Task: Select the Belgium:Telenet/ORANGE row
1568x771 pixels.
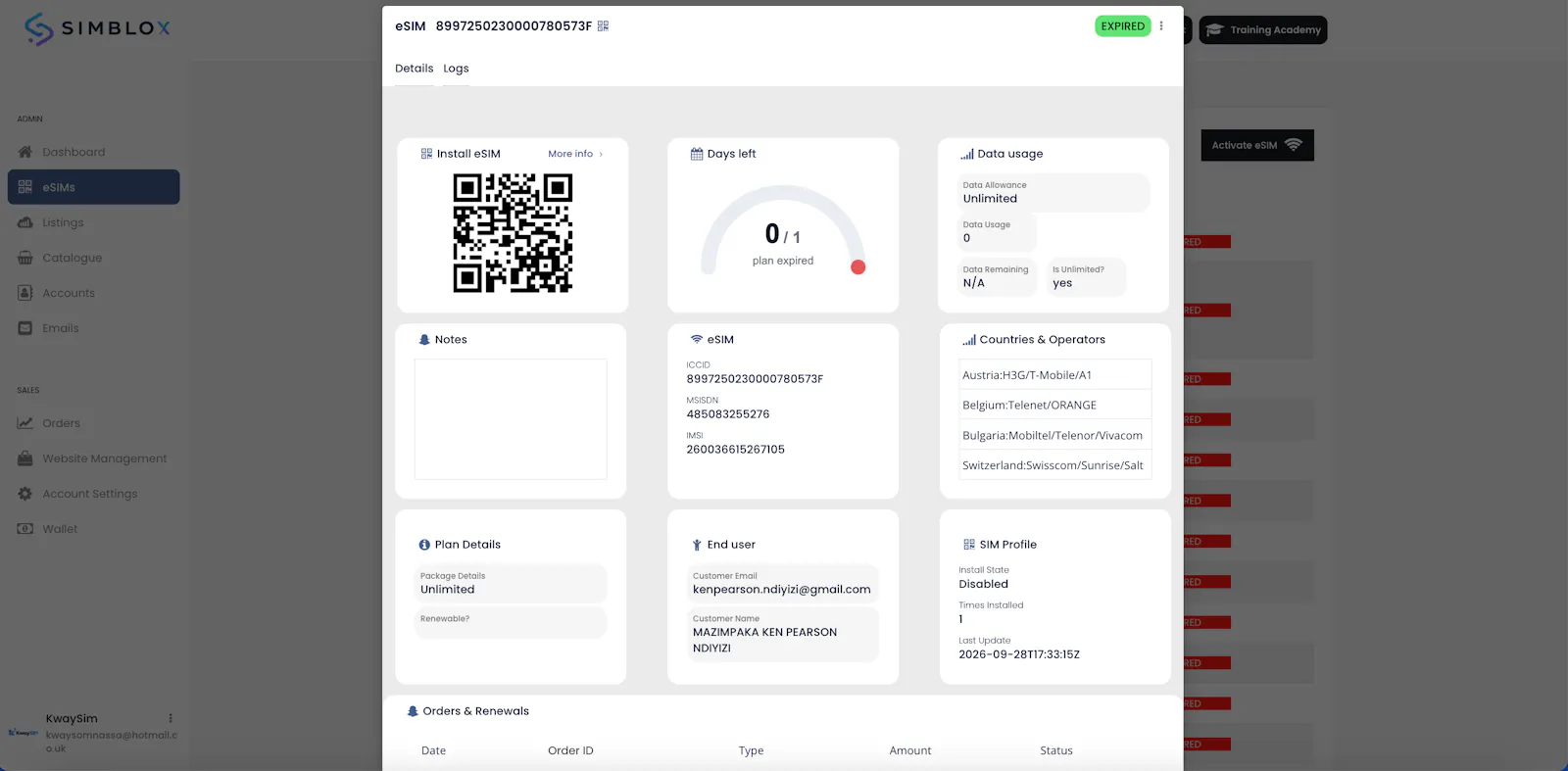Action: [x=1054, y=405]
